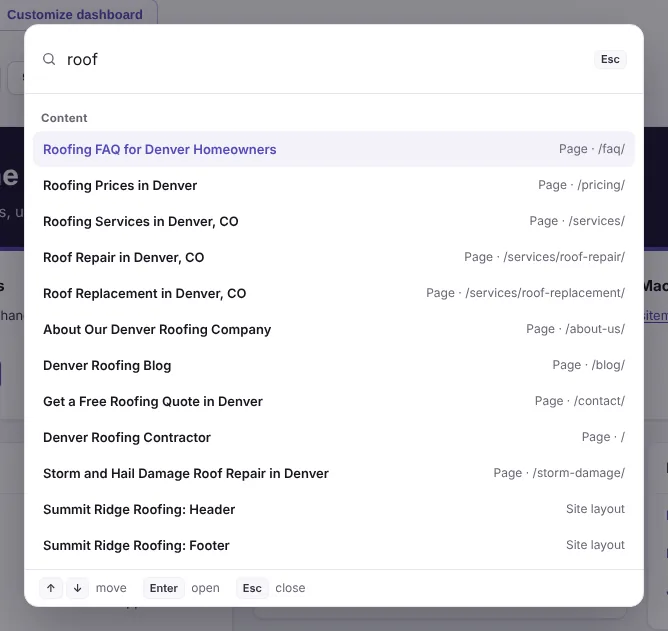Open Roof Repair in Denver, CO result
The height and width of the screenshot is (631, 668).
334,257
